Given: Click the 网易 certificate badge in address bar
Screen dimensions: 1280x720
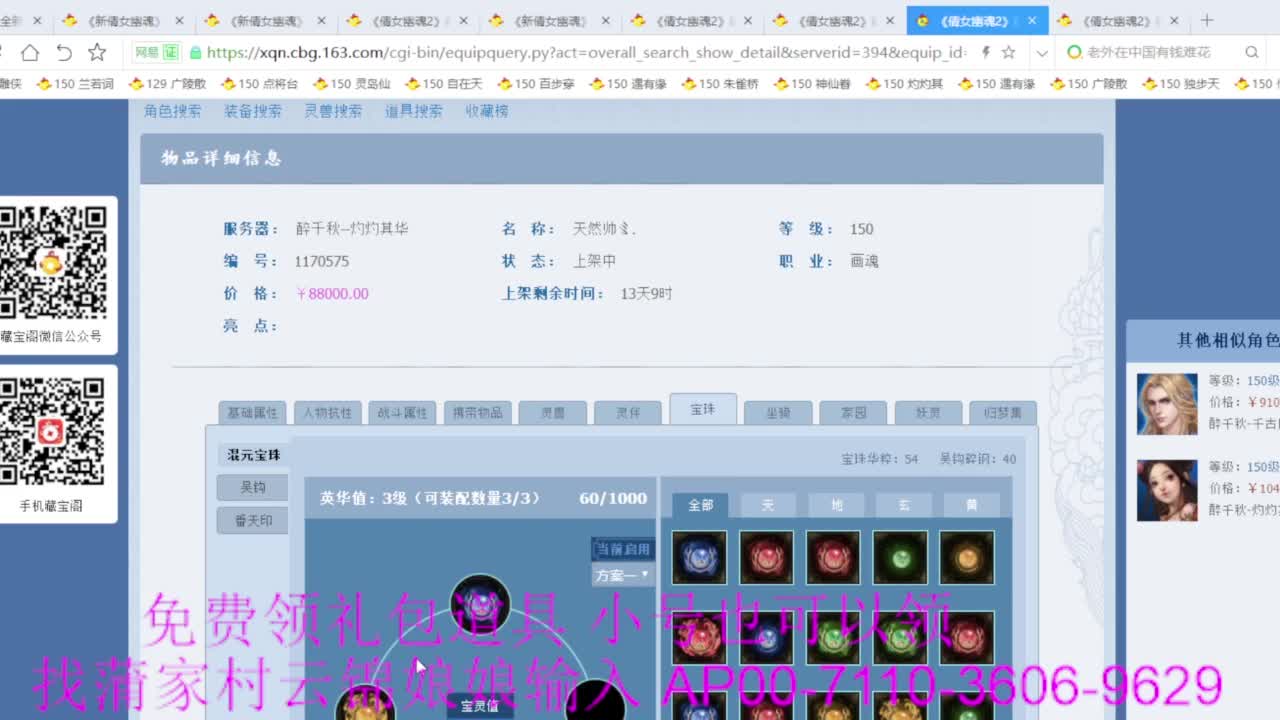Looking at the screenshot, I should (x=156, y=53).
